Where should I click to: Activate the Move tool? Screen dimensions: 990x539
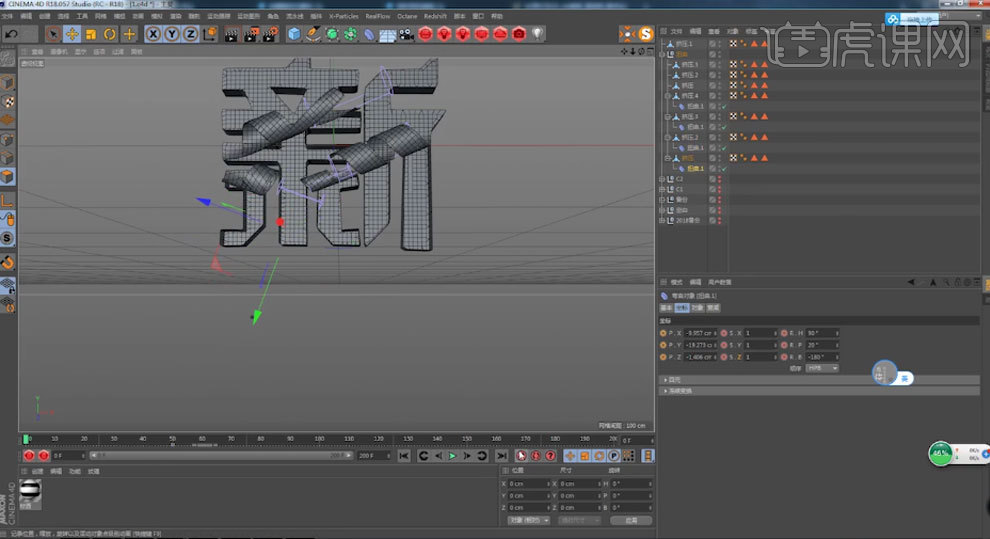point(72,34)
